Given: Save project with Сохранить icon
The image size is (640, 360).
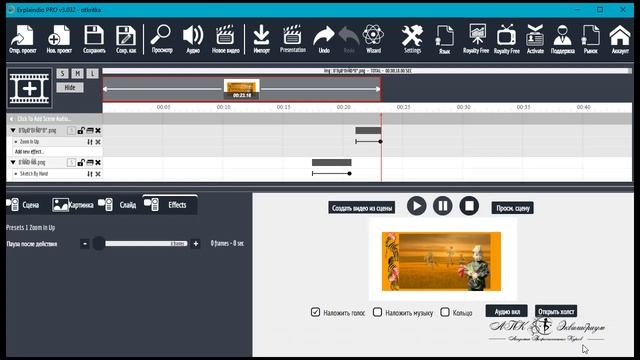Looking at the screenshot, I should [94, 39].
